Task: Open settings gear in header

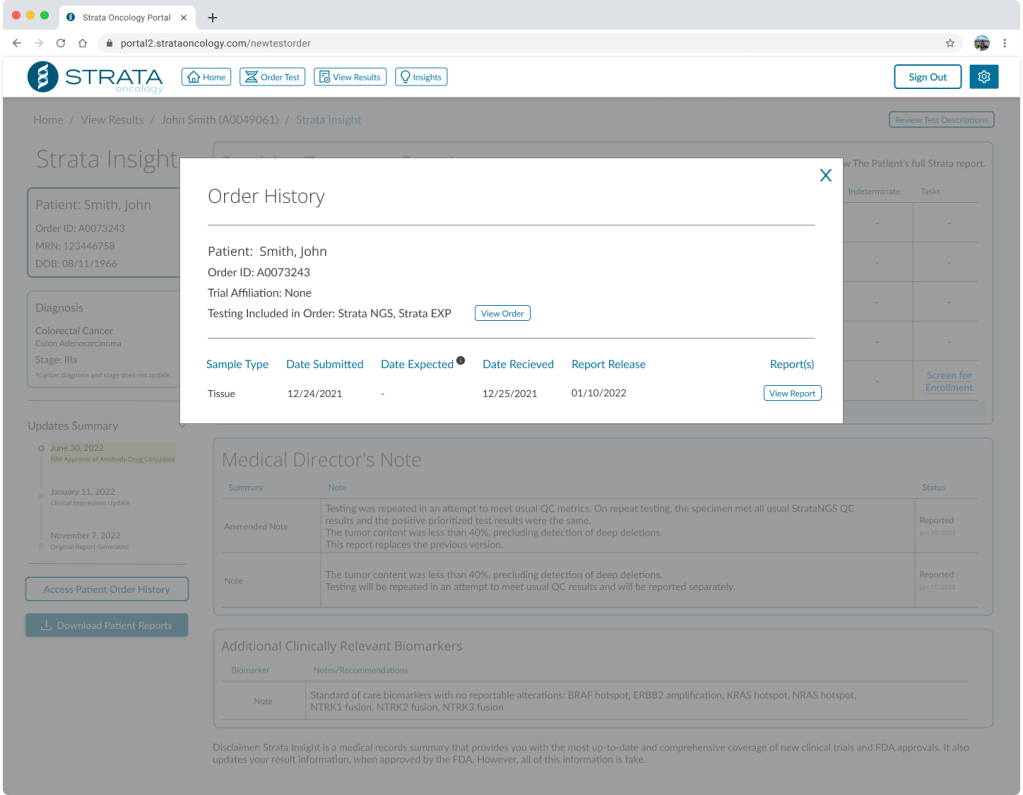Action: pyautogui.click(x=984, y=77)
